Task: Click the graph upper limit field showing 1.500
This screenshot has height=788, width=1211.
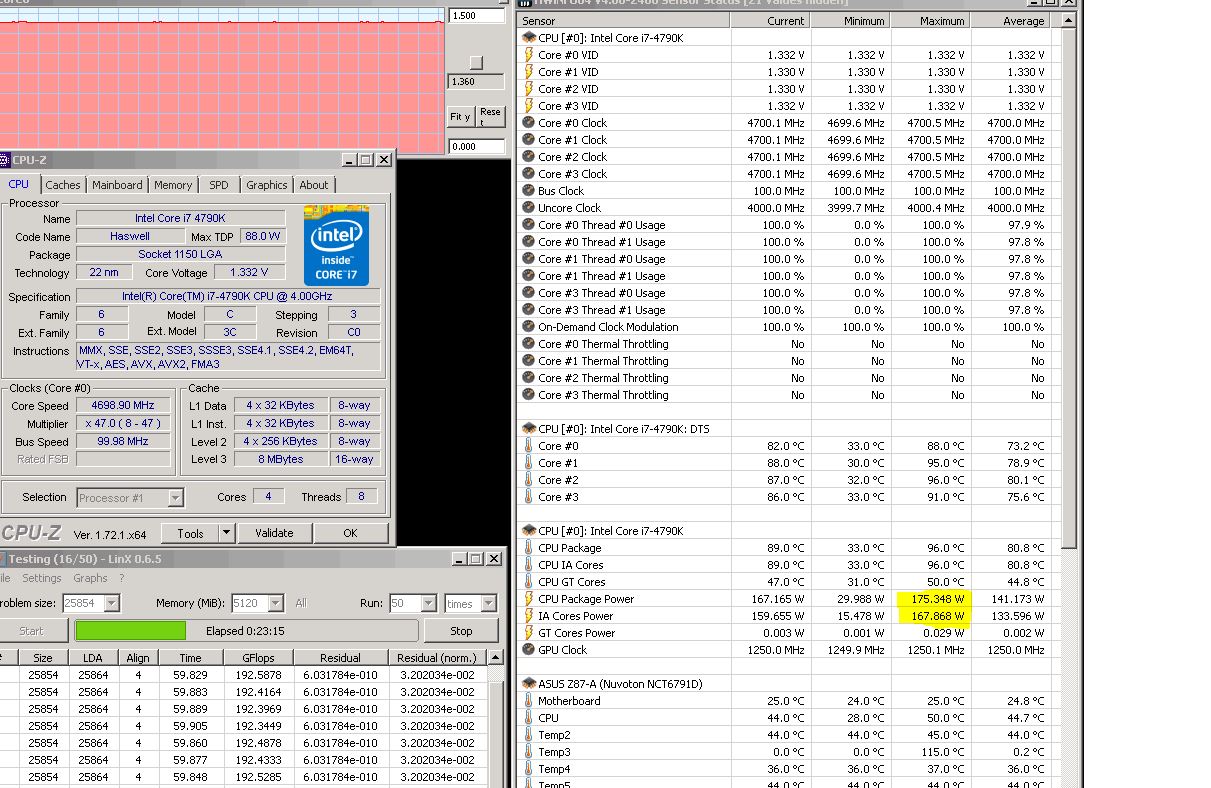Action: click(477, 16)
